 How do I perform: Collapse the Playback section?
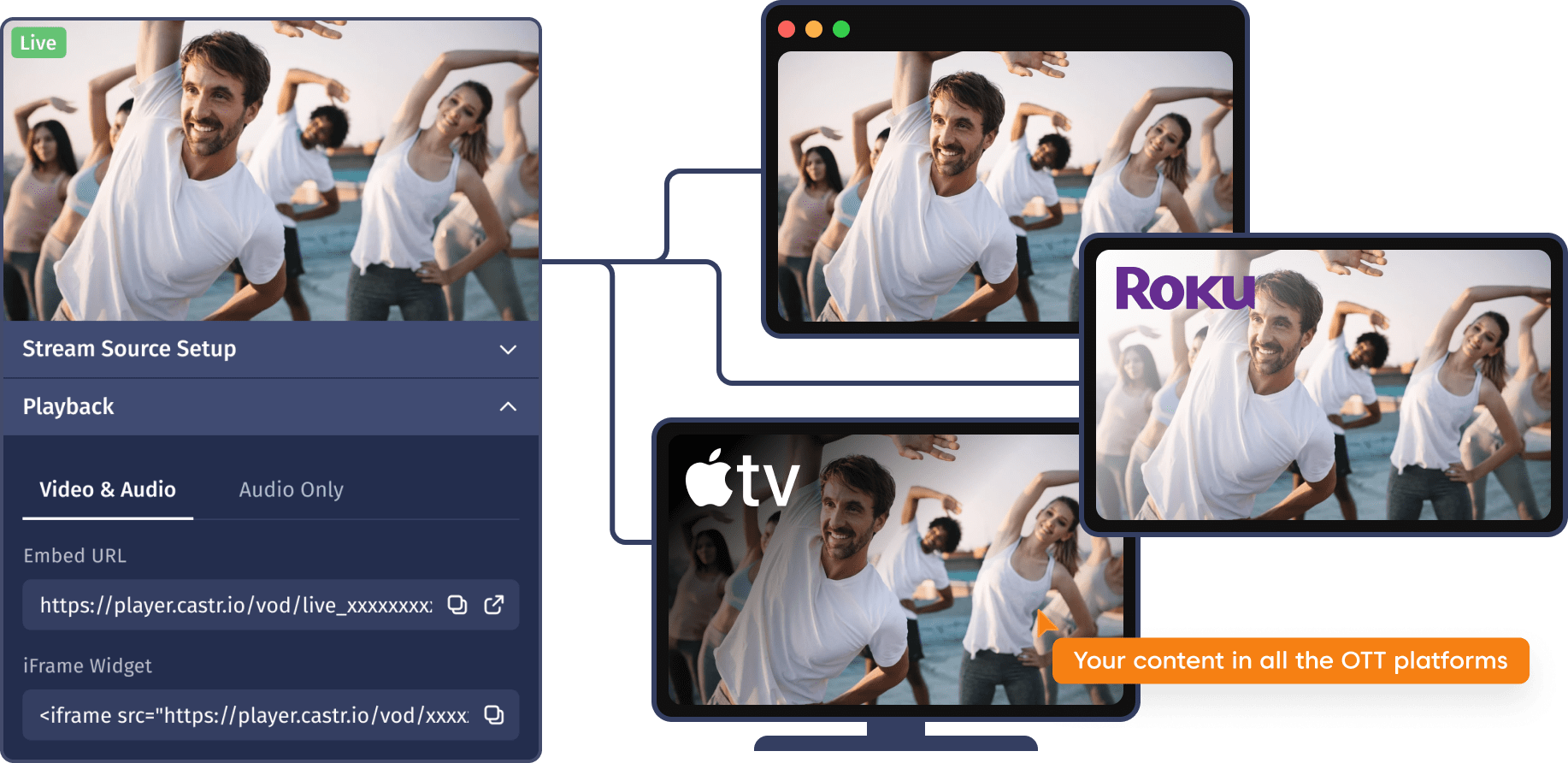[271, 406]
